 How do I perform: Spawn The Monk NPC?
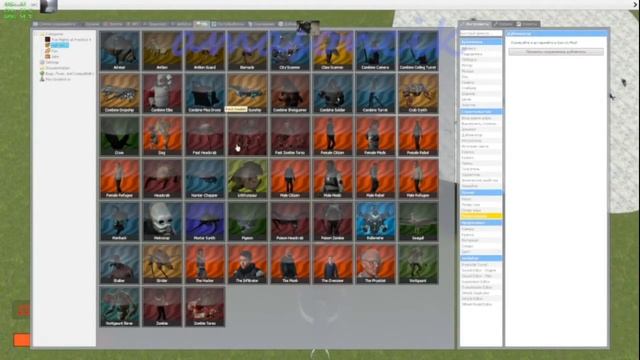coord(290,264)
